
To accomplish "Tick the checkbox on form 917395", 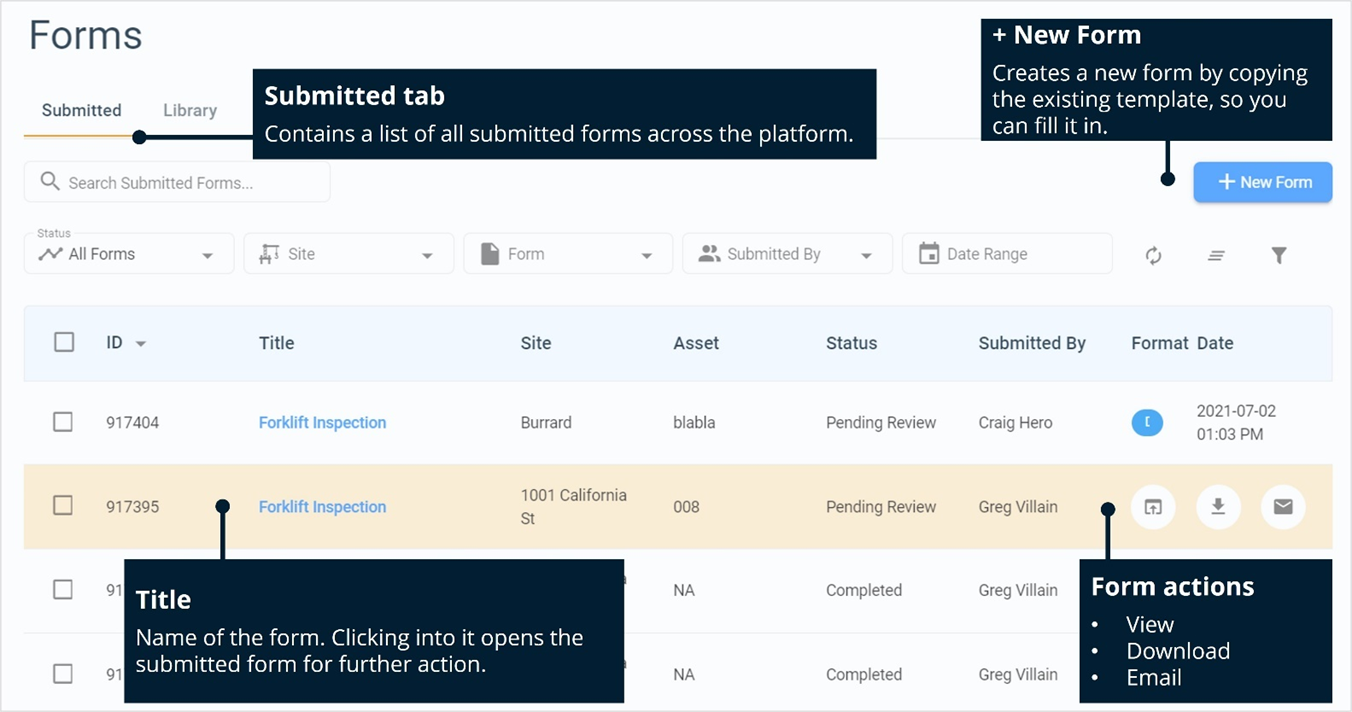I will [63, 506].
